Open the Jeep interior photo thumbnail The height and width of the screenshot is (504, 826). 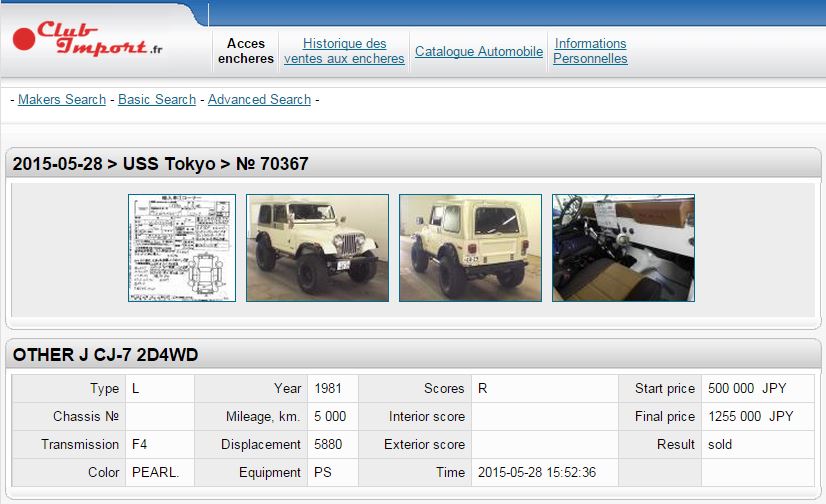click(x=623, y=248)
